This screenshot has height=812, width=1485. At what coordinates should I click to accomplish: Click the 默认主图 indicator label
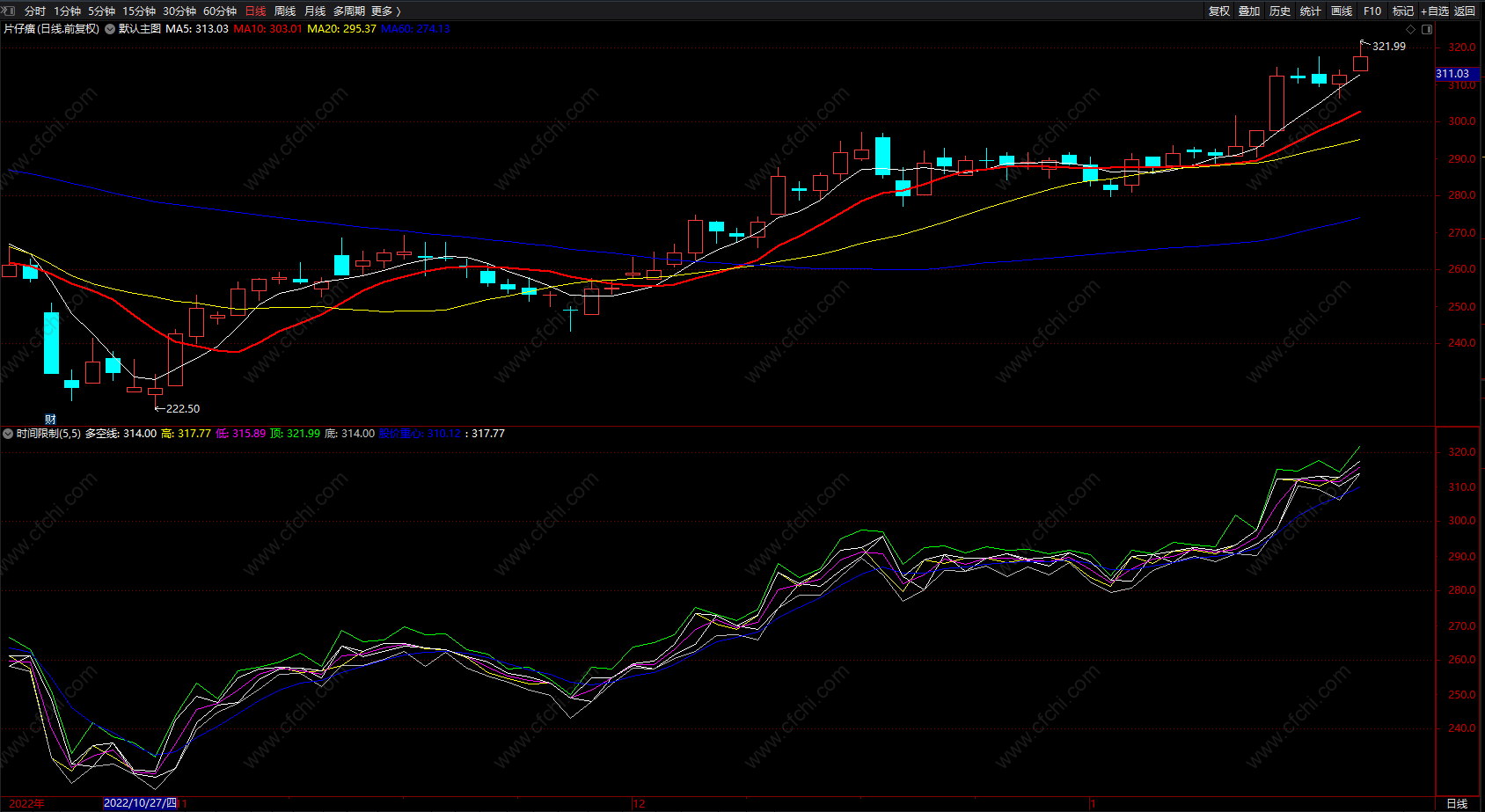(140, 29)
